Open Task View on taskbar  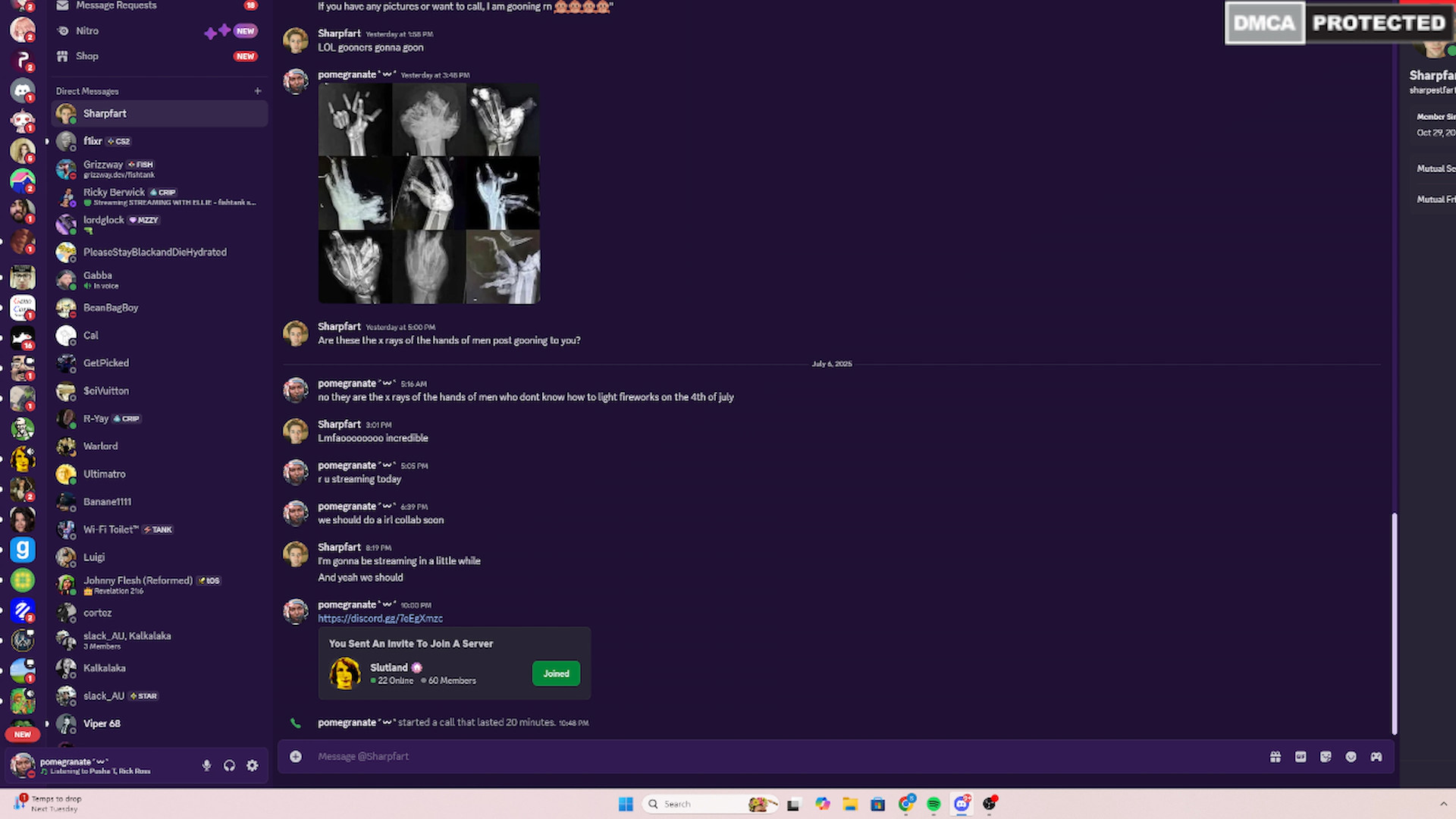pyautogui.click(x=794, y=805)
